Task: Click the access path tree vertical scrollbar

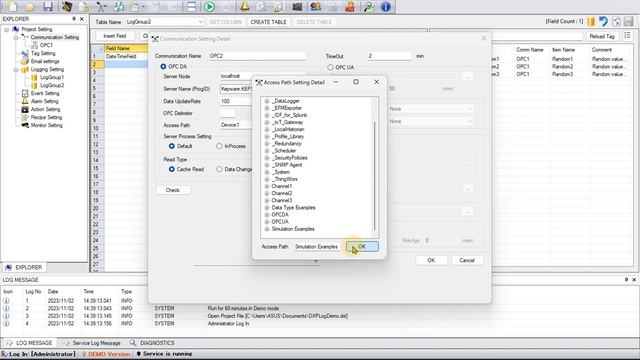Action: tap(374, 176)
